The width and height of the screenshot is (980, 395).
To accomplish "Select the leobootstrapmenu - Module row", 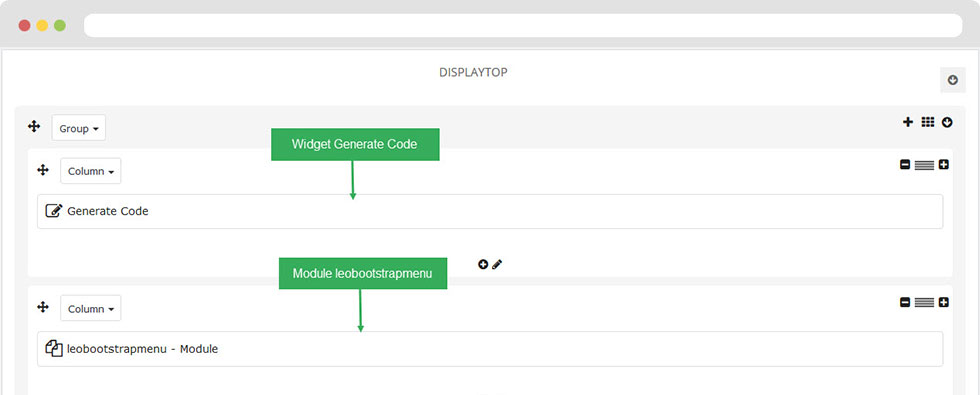I will (x=490, y=349).
